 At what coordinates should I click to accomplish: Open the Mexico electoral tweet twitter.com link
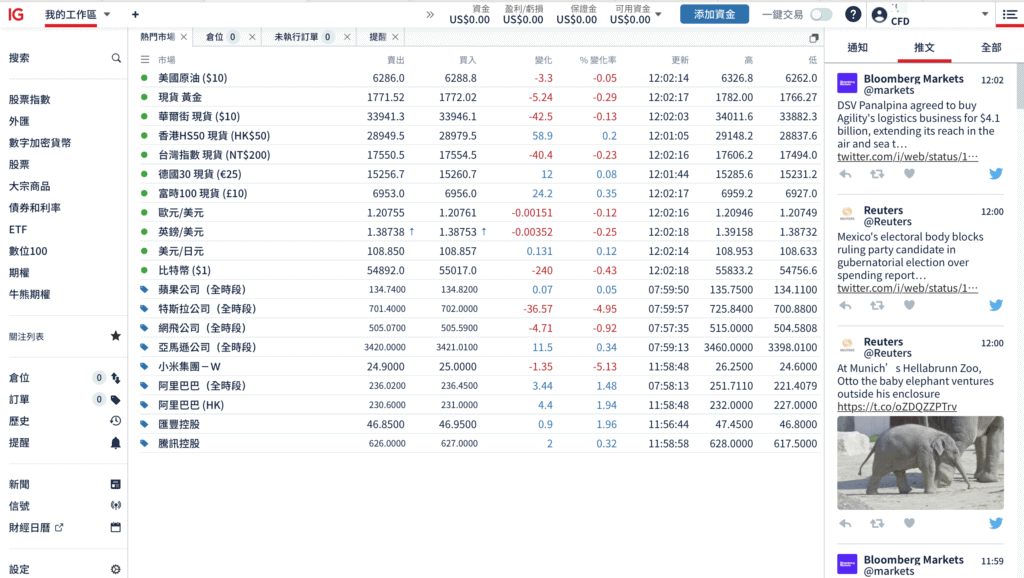(x=907, y=288)
